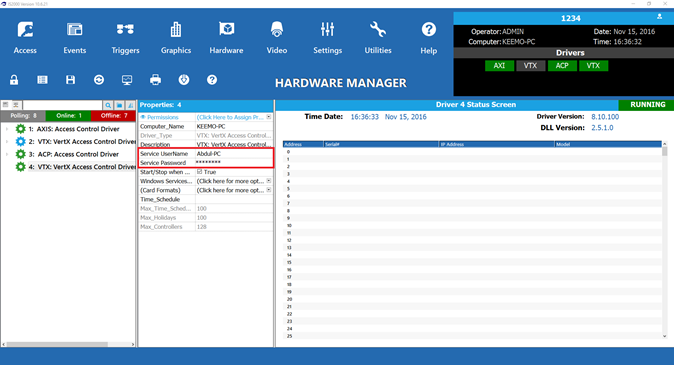
Task: Click the download arrow toolbar icon
Action: coord(184,80)
